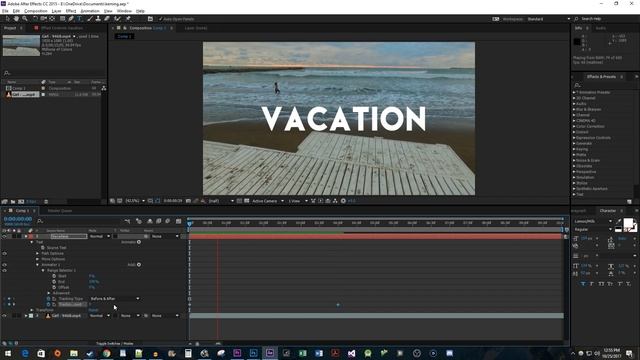This screenshot has height=360, width=640.
Task: Collapse the Text property group
Action: 32,242
